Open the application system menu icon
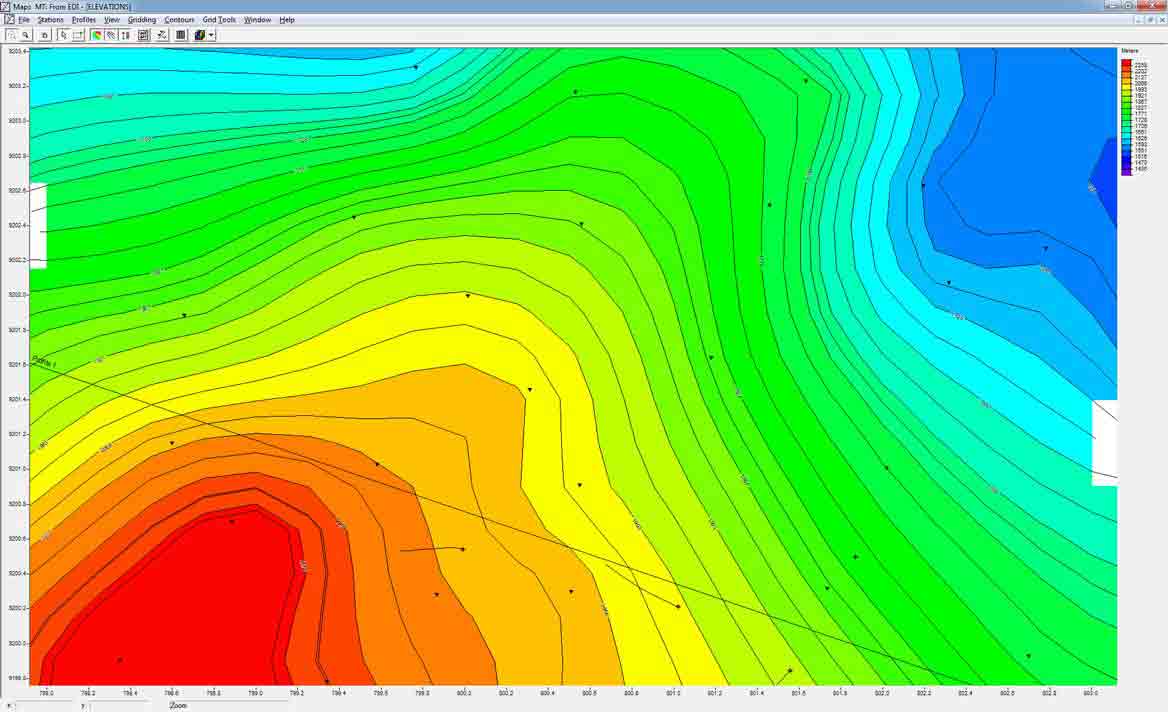Image resolution: width=1168 pixels, height=712 pixels. pos(6,6)
